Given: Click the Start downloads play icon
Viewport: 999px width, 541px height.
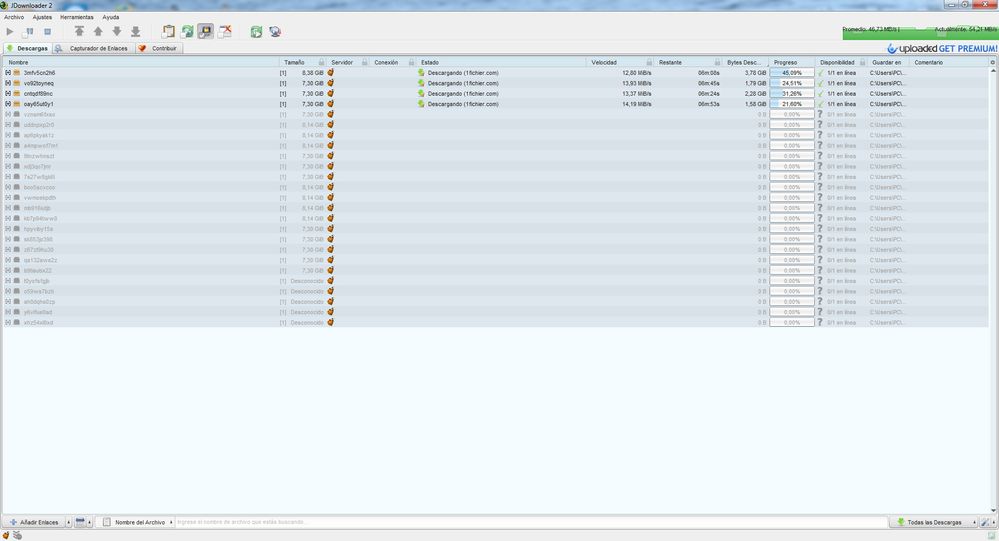Looking at the screenshot, I should [x=10, y=32].
